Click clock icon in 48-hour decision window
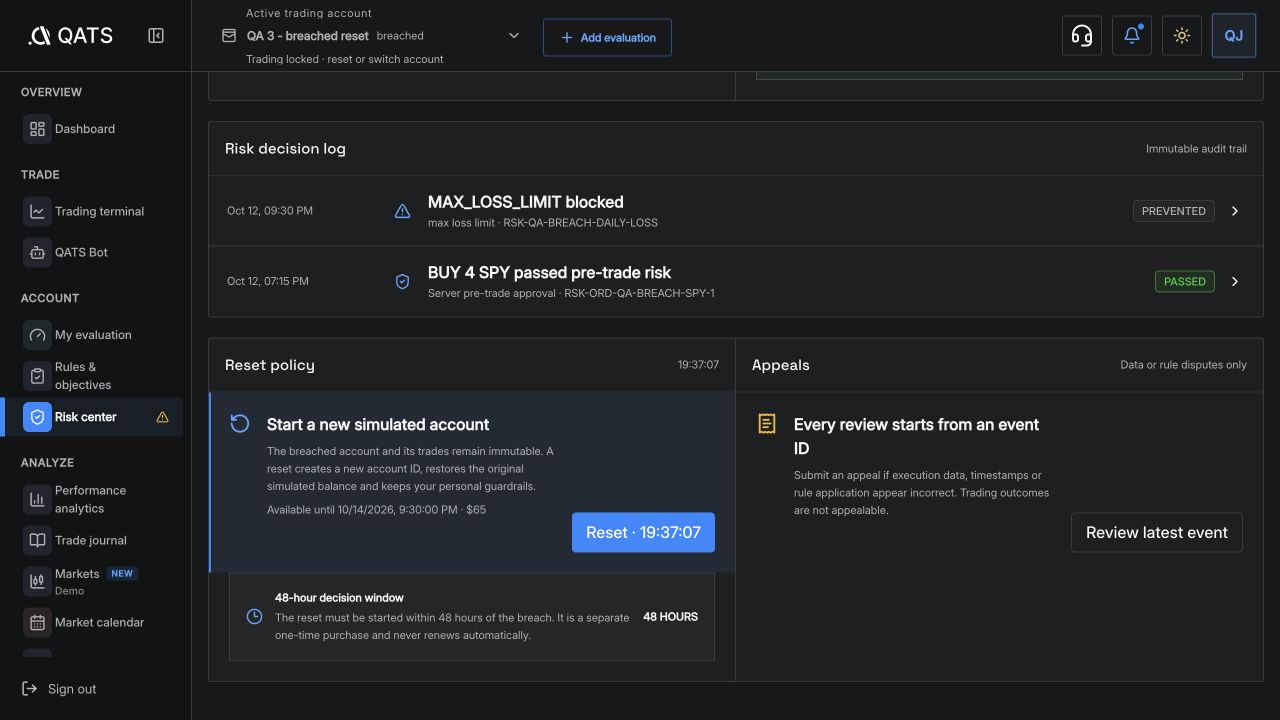Viewport: 1280px width, 720px height. 254,616
